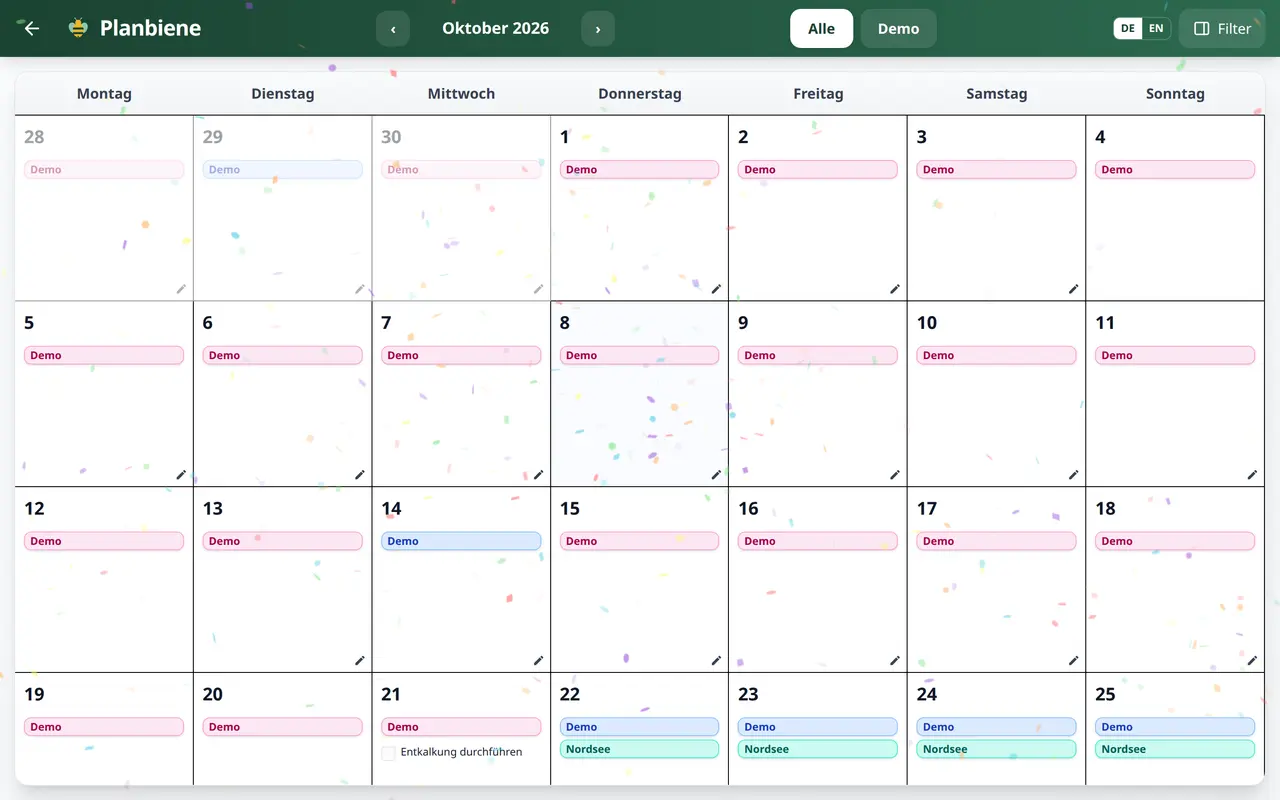This screenshot has height=800, width=1280.
Task: Open the pencil editor on day 13
Action: click(x=360, y=661)
